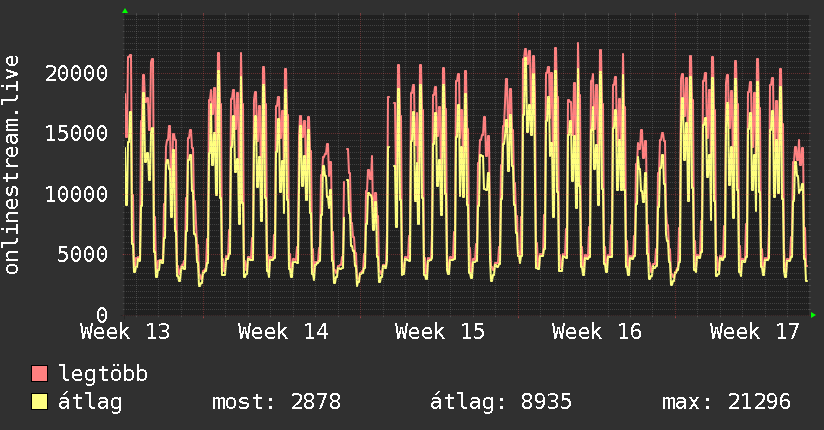Select the átlag legend label beside yellow swatch
824x430 pixels.
pyautogui.click(x=91, y=402)
